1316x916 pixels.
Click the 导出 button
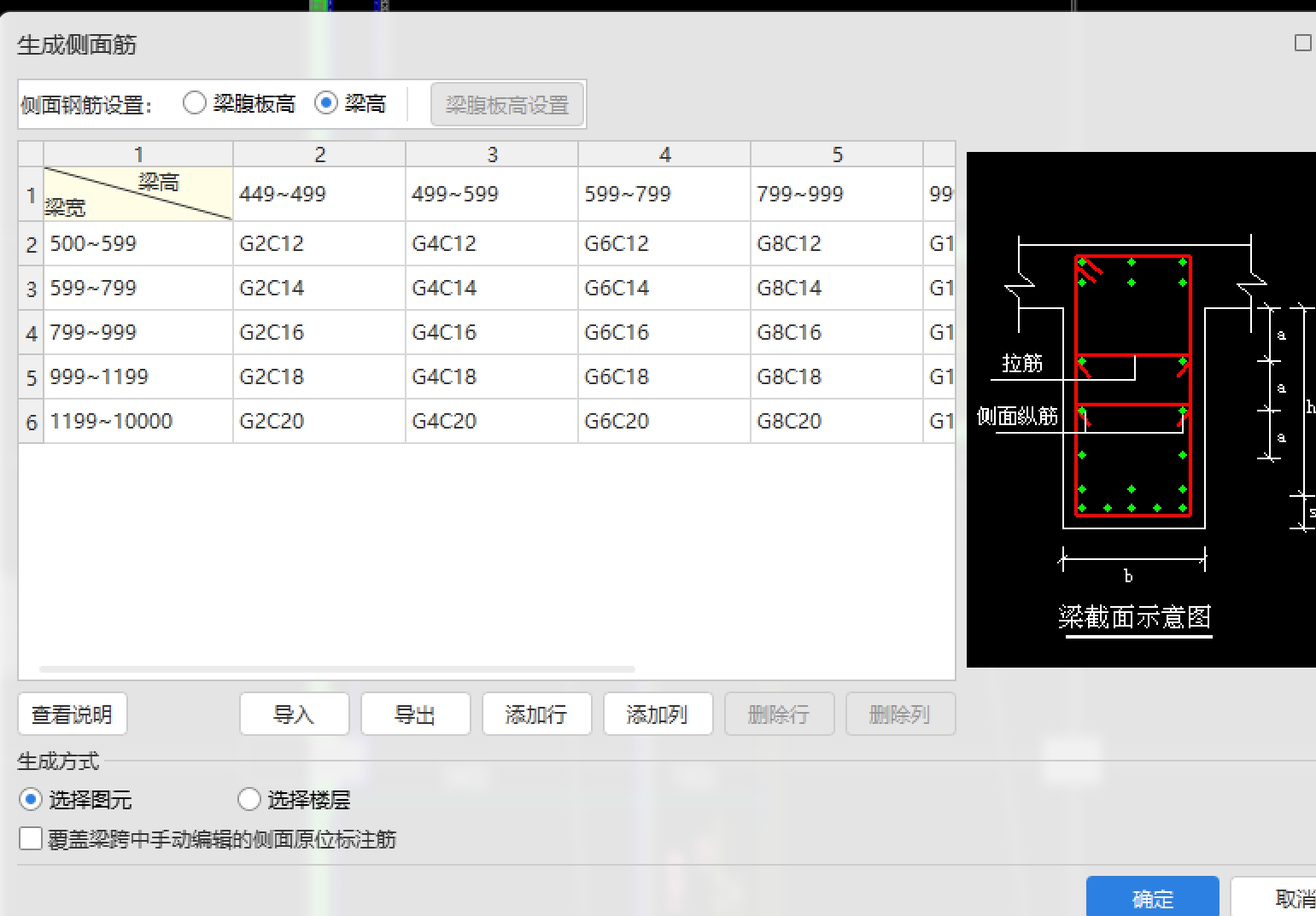point(416,715)
